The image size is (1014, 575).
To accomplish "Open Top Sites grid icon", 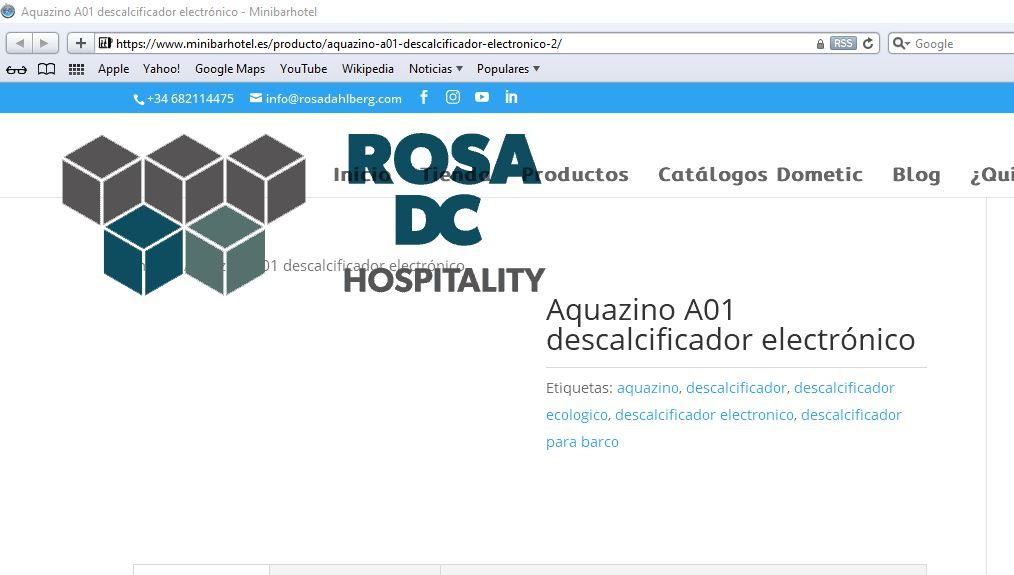I will pos(76,69).
